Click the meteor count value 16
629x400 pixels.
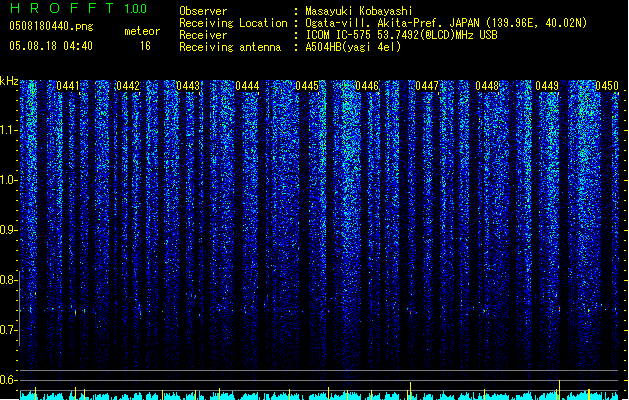tap(145, 46)
